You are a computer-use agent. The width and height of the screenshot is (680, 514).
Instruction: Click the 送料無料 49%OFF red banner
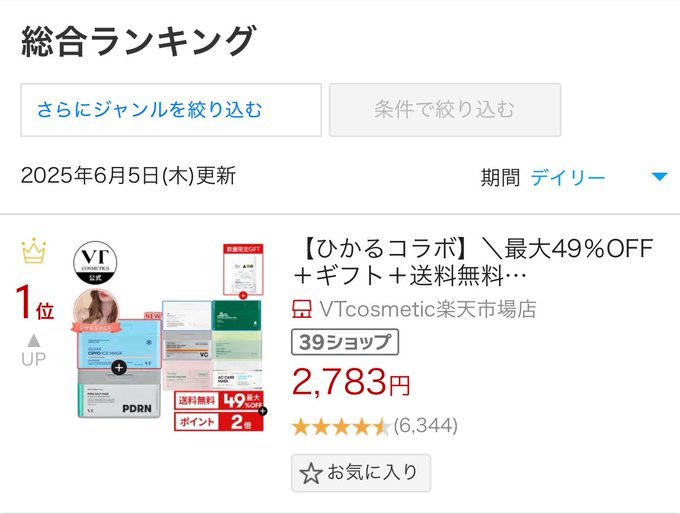[x=219, y=400]
